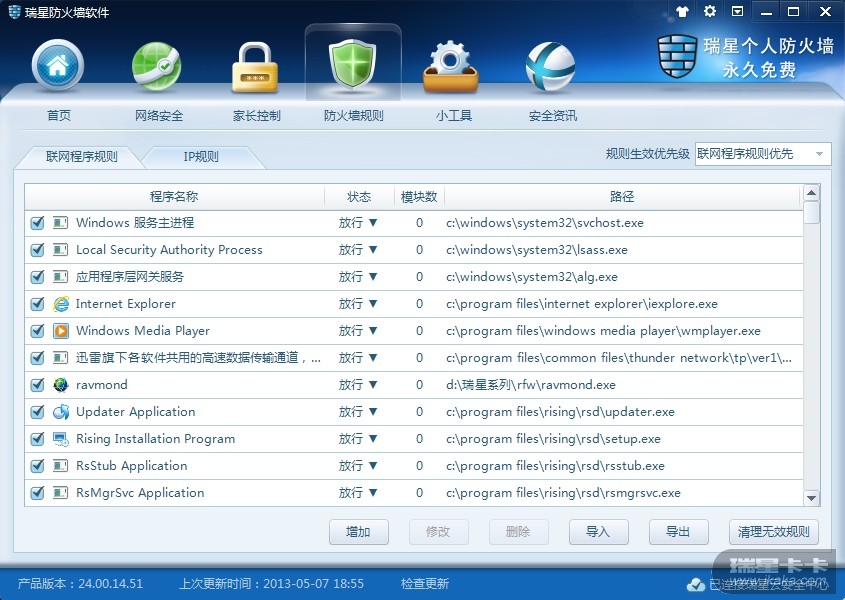Click the Local Security Authority Process icon
The width and height of the screenshot is (845, 600).
(60, 250)
